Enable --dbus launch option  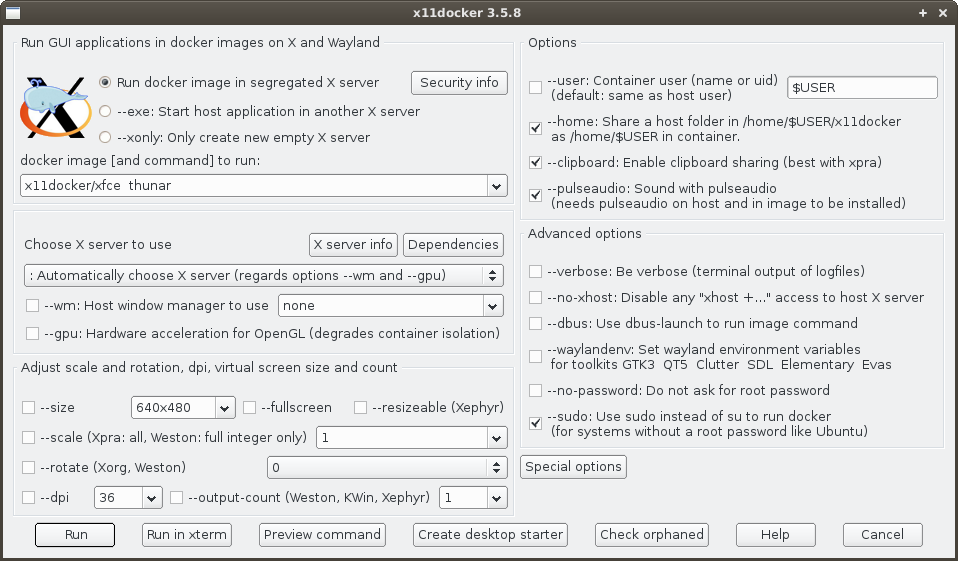coord(536,323)
